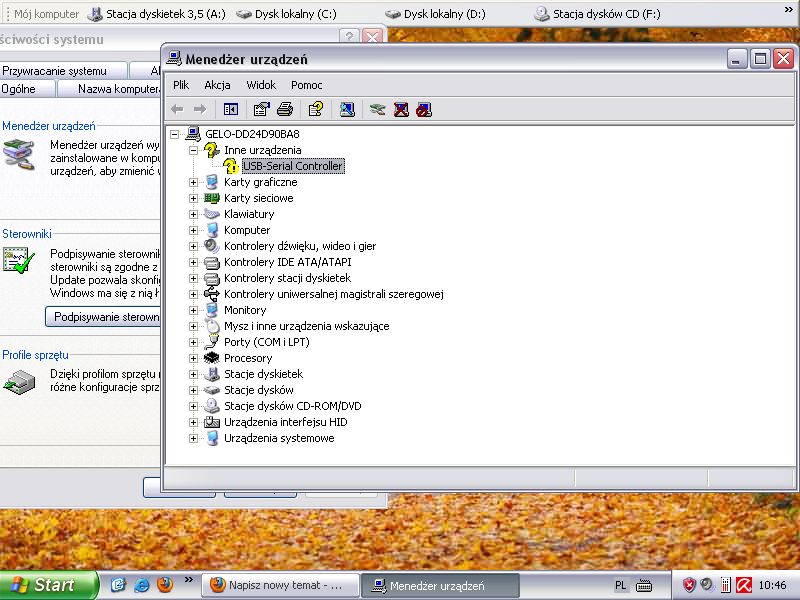Click the Disable device toolbar icon
Image resolution: width=800 pixels, height=600 pixels.
(x=424, y=109)
